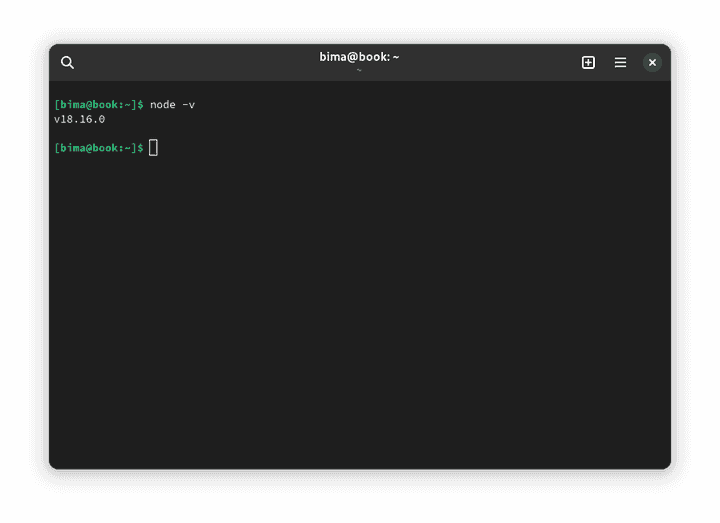This screenshot has height=523, width=720.
Task: Click 'bima' username in the first prompt
Action: pos(70,104)
